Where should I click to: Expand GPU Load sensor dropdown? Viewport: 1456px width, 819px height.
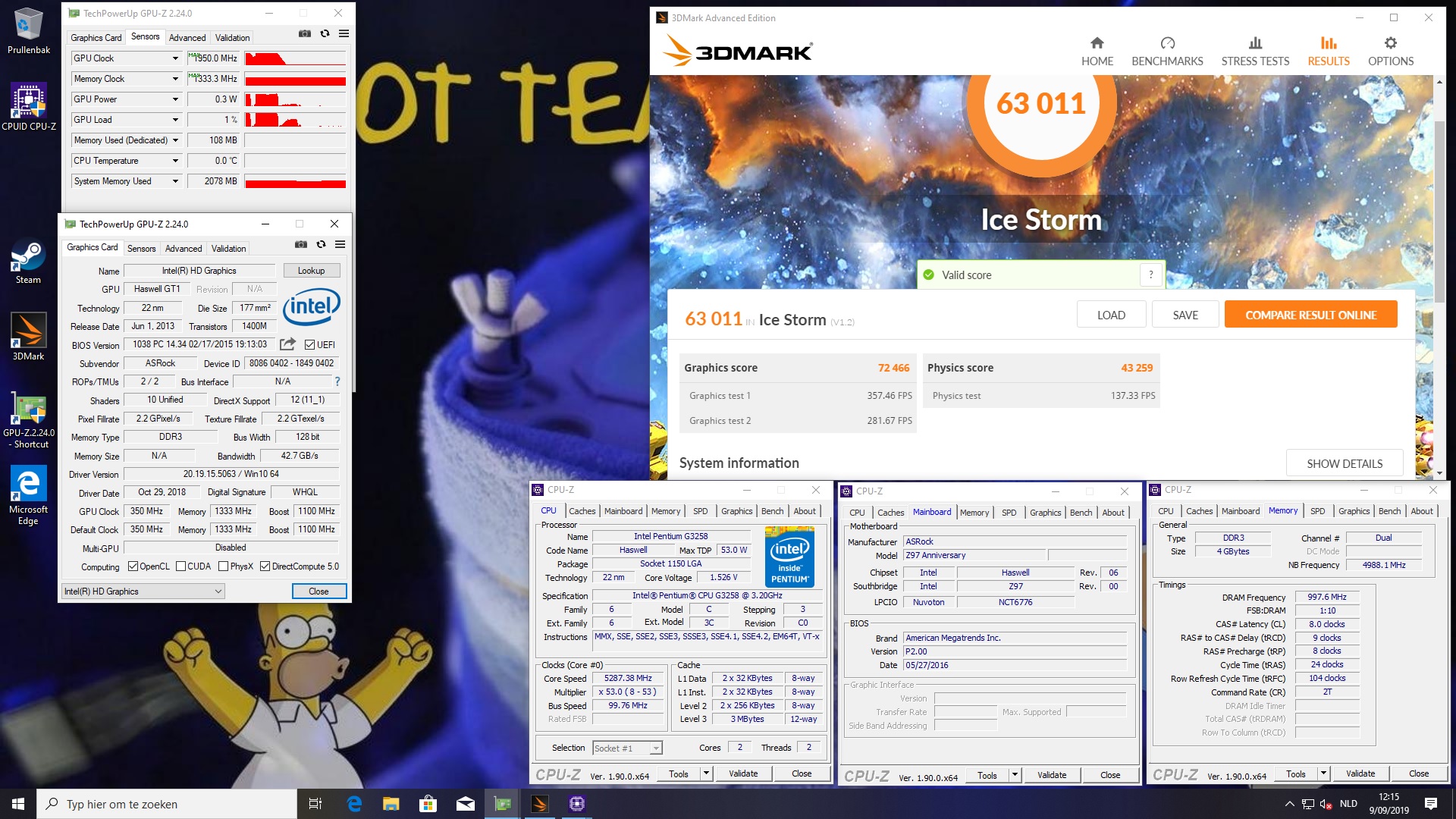tap(175, 120)
